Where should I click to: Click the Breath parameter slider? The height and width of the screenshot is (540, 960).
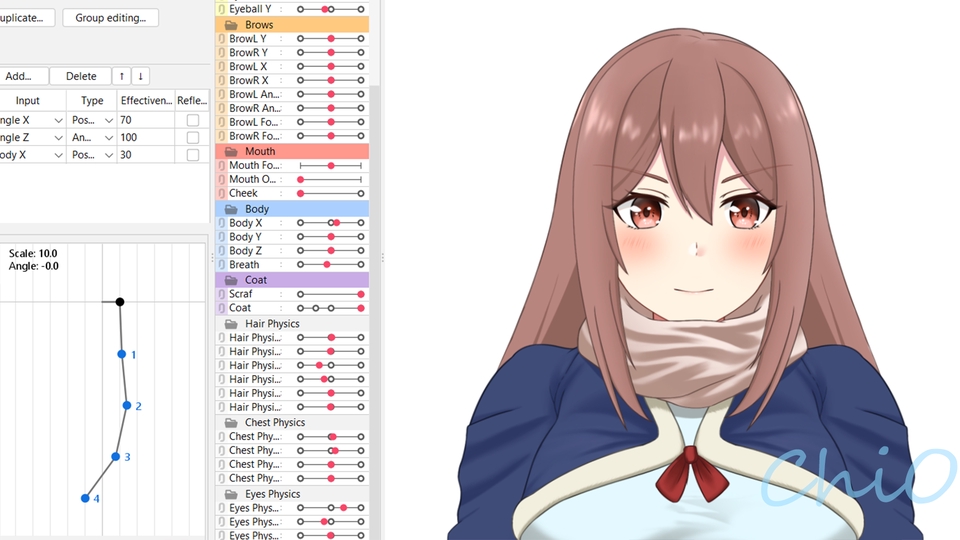331,264
